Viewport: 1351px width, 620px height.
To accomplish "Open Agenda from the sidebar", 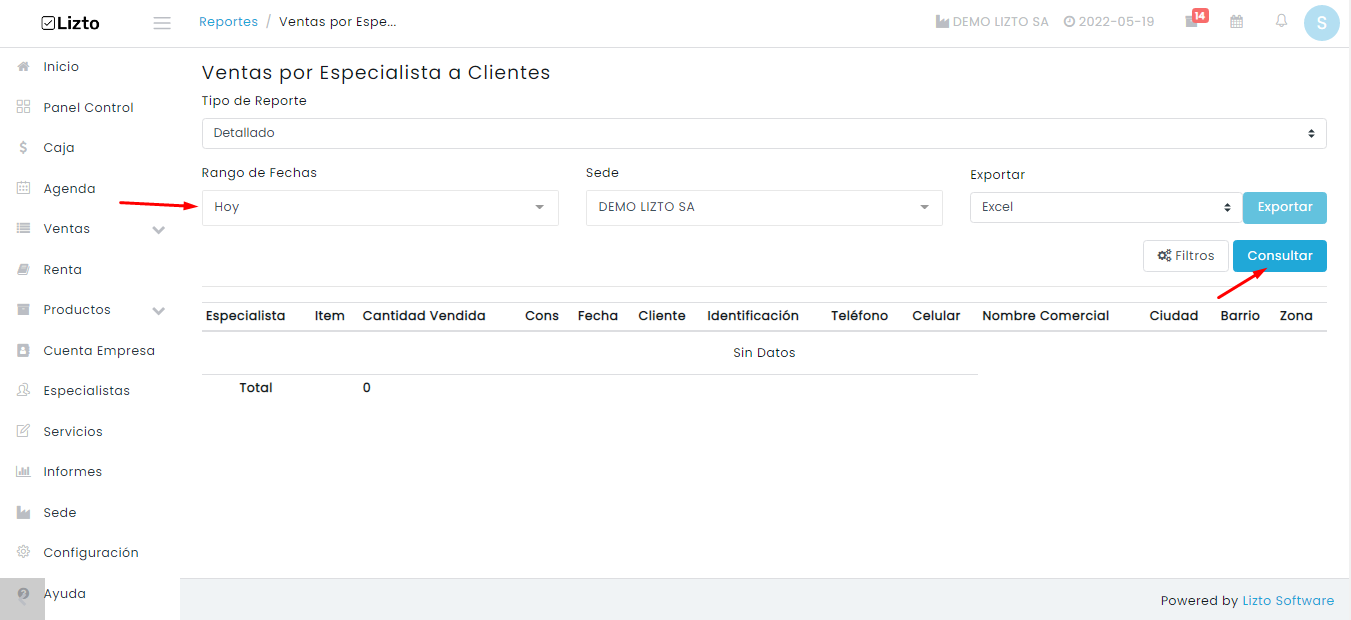I will pos(69,189).
